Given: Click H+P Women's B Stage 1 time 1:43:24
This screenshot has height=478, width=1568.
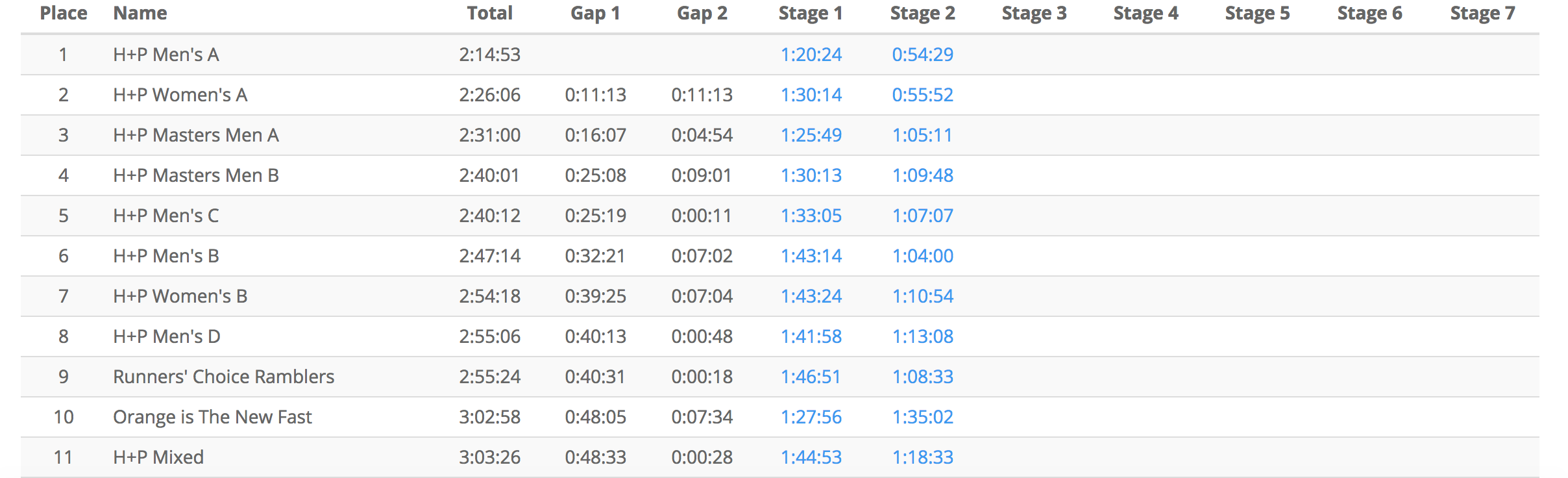Looking at the screenshot, I should pos(811,296).
